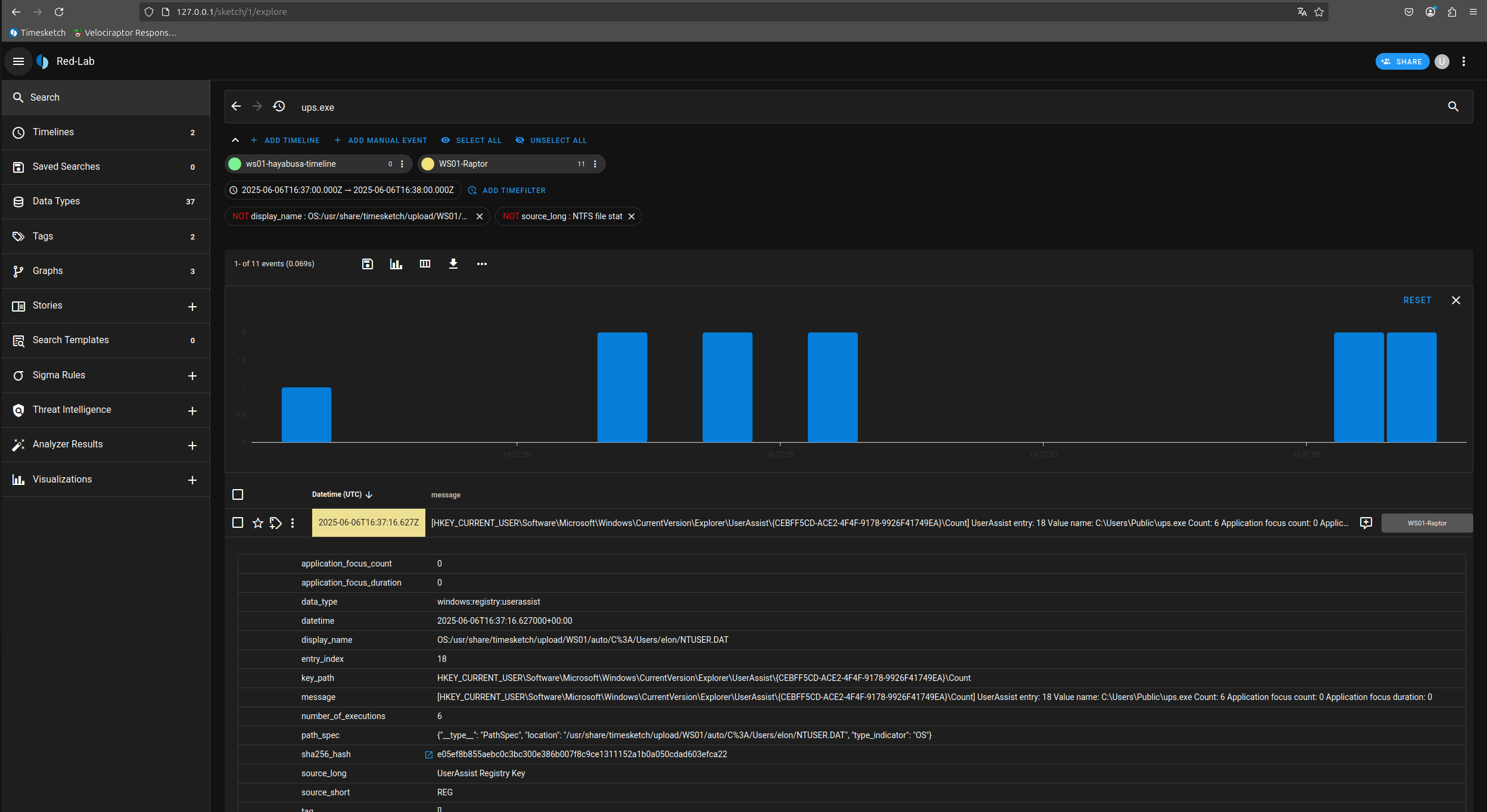The image size is (1487, 812).
Task: Click ADD MANUAL EVENT
Action: [x=381, y=141]
